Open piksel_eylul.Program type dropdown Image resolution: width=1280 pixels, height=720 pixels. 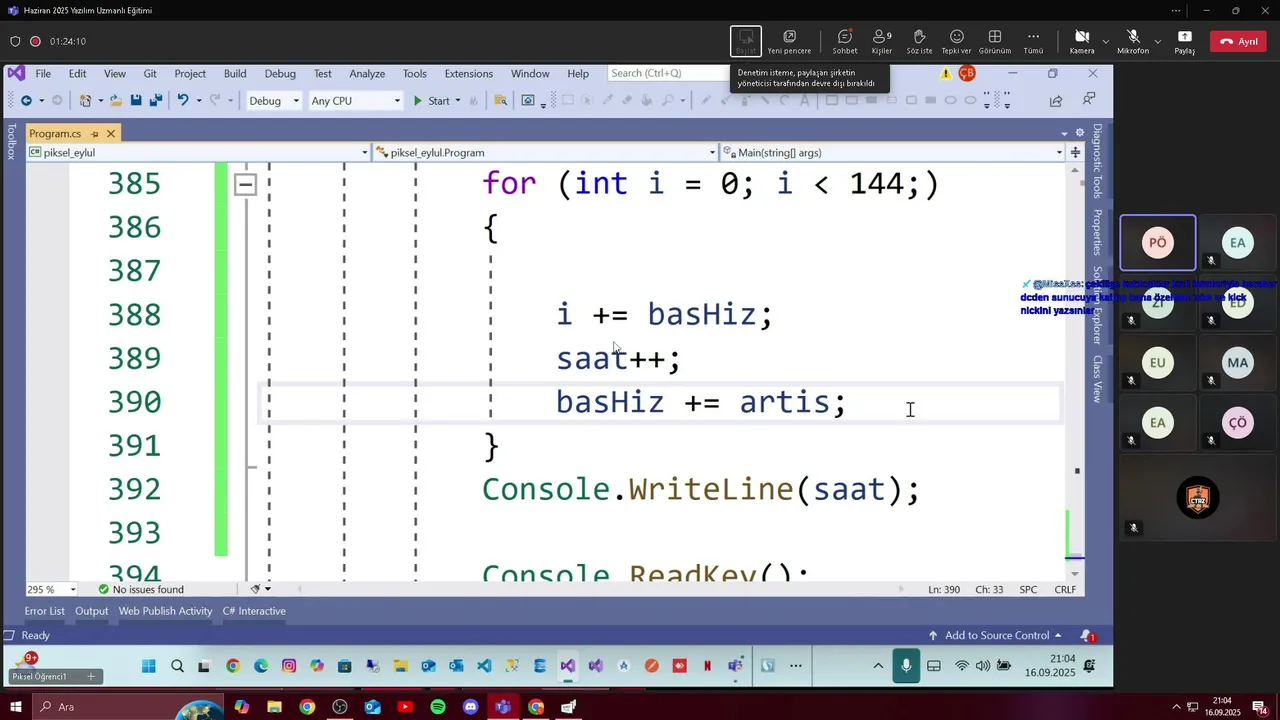coord(546,152)
